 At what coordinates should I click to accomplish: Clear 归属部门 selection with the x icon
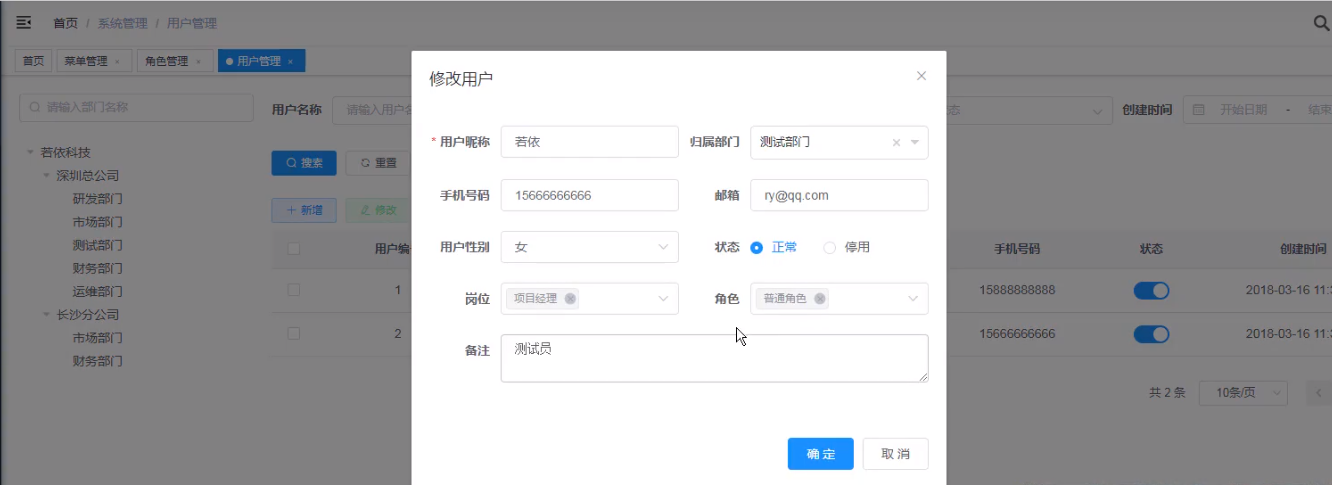[897, 143]
